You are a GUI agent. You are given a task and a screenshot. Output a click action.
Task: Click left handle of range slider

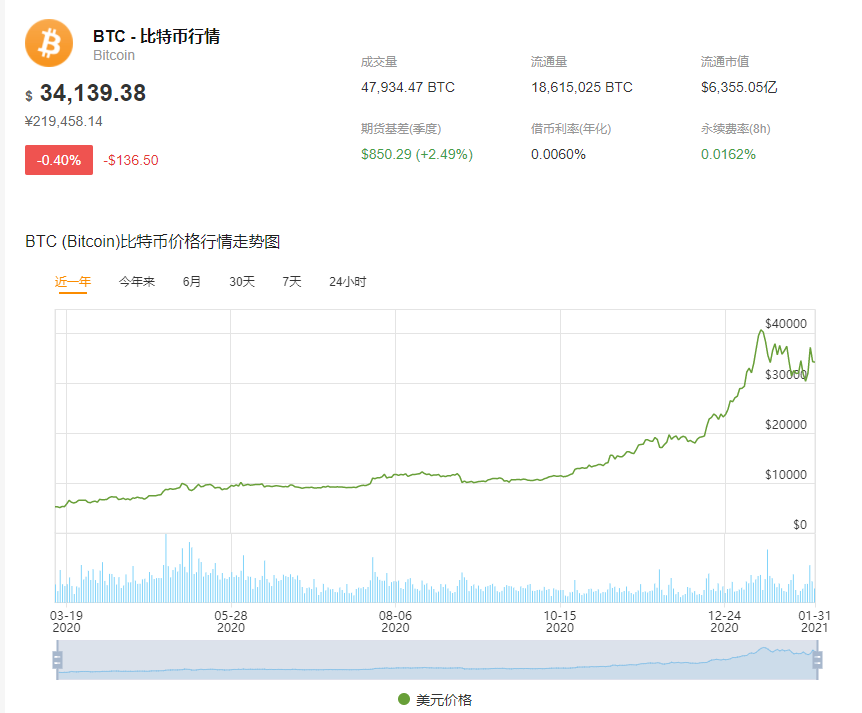(57, 660)
